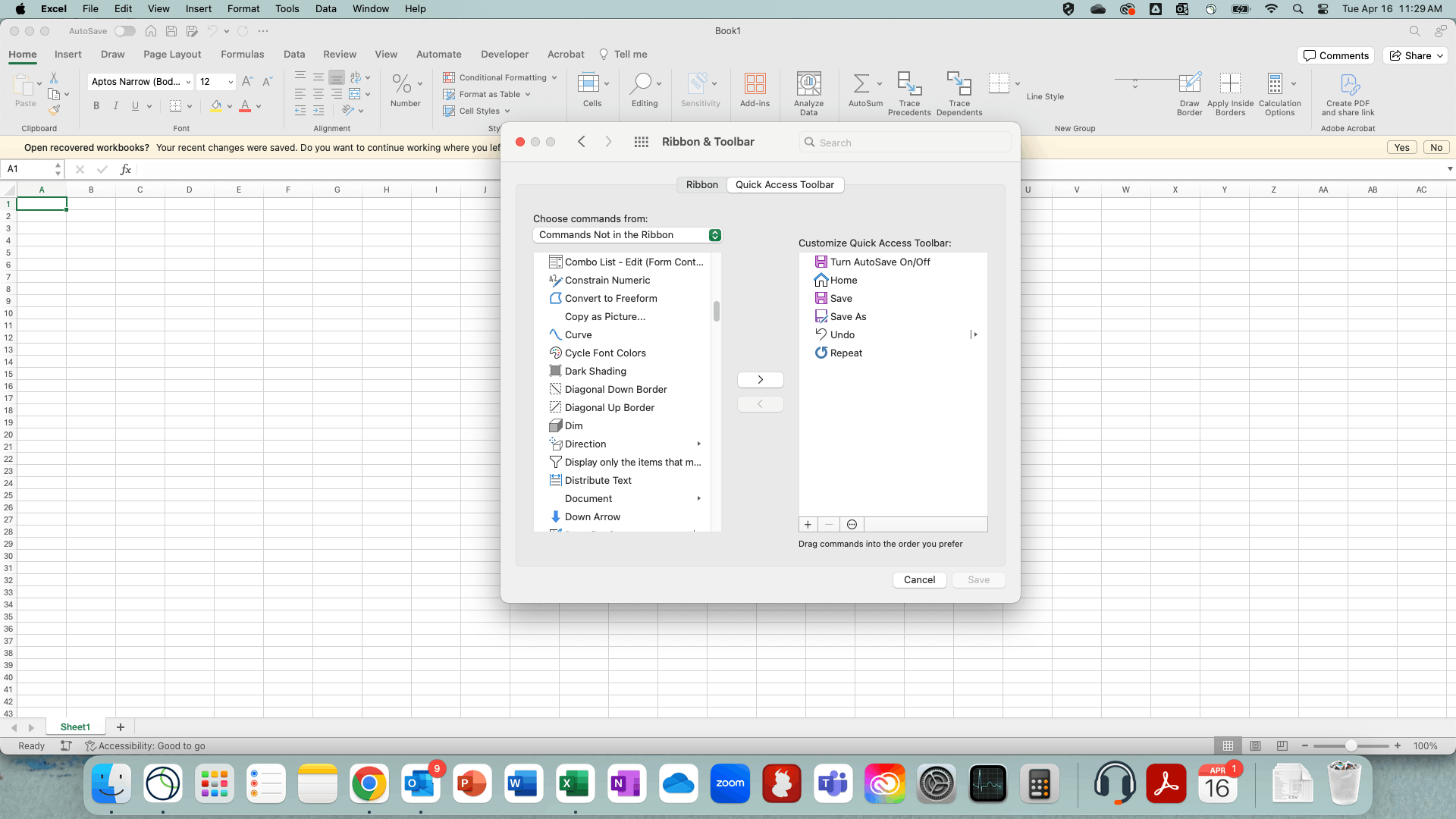The height and width of the screenshot is (819, 1456).
Task: Click the Cancel button
Action: [x=919, y=579]
